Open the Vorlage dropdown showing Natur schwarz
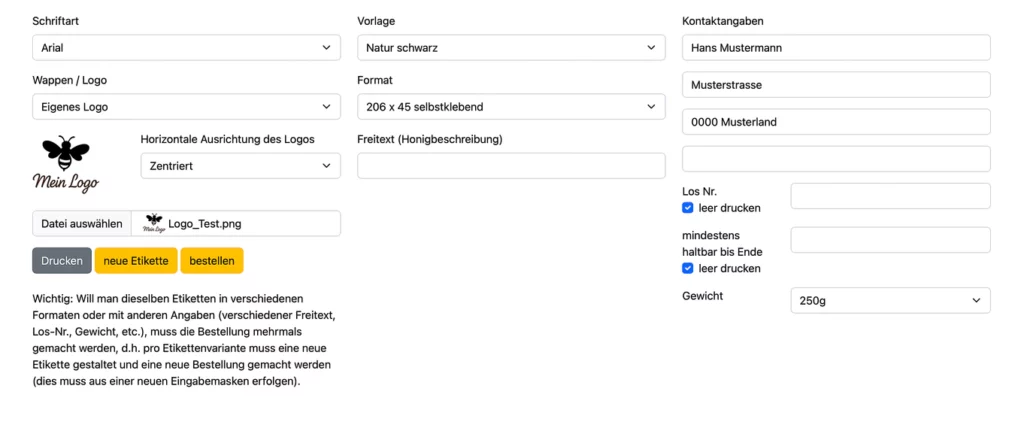 (x=511, y=48)
